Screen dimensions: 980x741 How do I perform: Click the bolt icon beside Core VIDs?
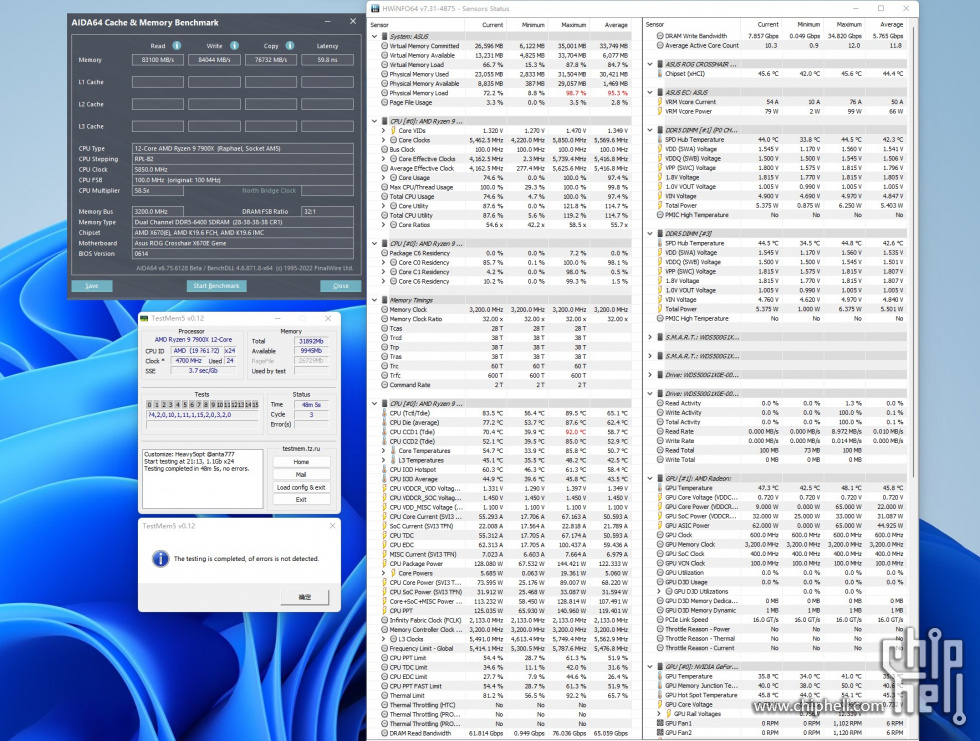click(x=393, y=131)
